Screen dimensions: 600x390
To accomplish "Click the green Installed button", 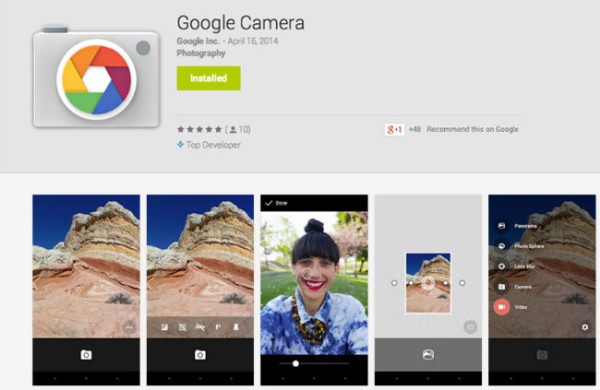I will click(209, 78).
